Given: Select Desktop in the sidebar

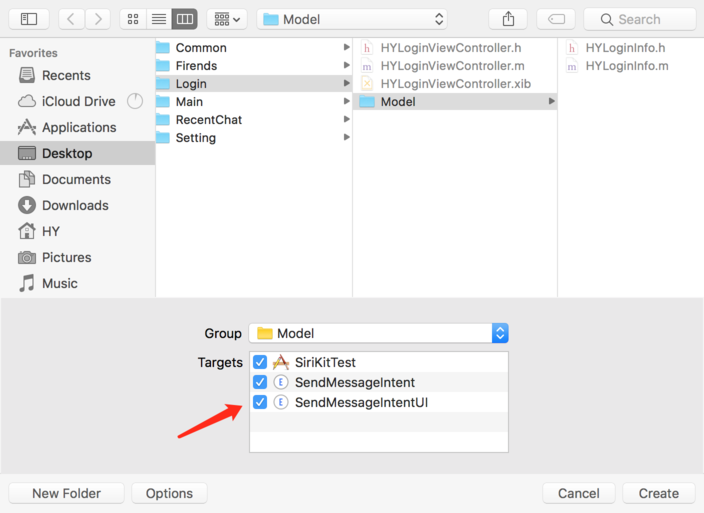Looking at the screenshot, I should [x=77, y=153].
